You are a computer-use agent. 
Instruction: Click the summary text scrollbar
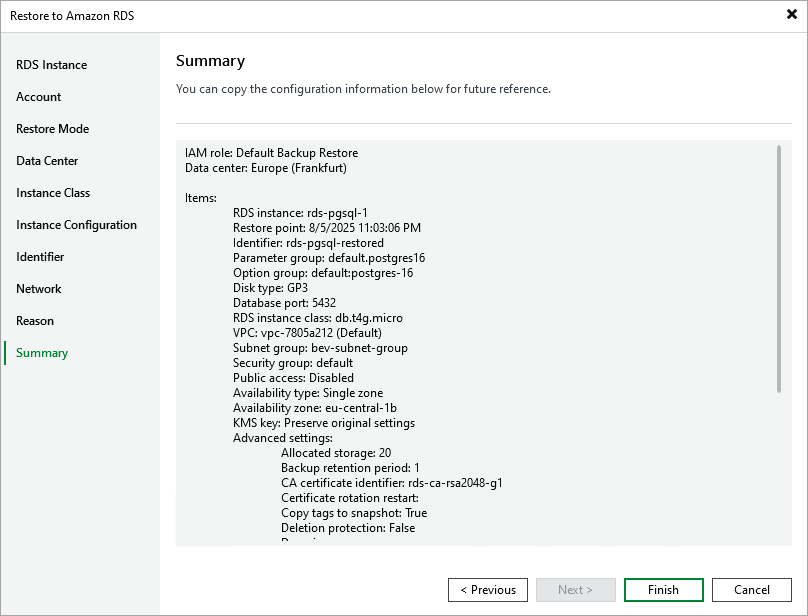[x=779, y=268]
